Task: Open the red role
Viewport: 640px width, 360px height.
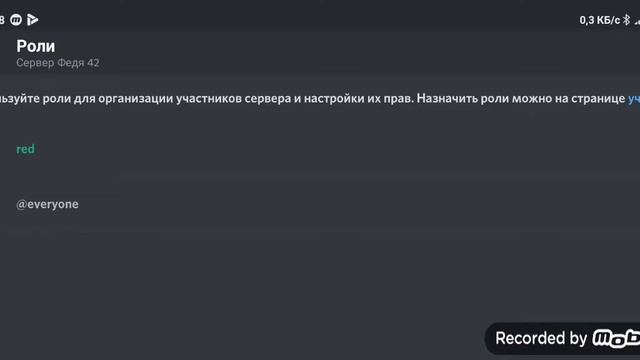Action: [x=25, y=149]
